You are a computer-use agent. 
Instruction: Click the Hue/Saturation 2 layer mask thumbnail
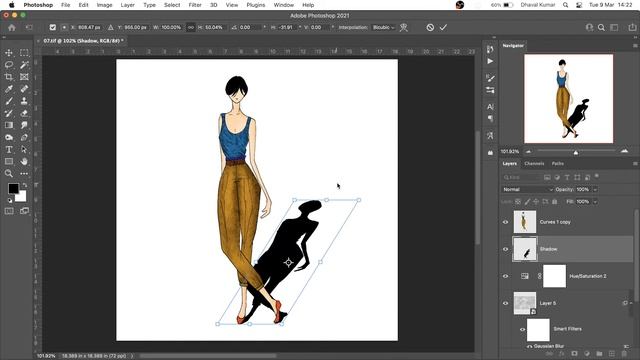(554, 276)
